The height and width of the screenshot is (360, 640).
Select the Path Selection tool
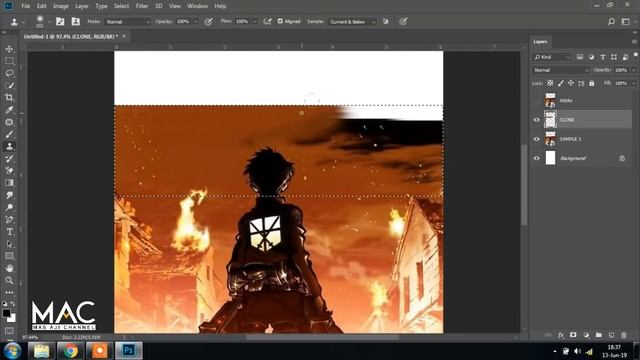[x=9, y=244]
